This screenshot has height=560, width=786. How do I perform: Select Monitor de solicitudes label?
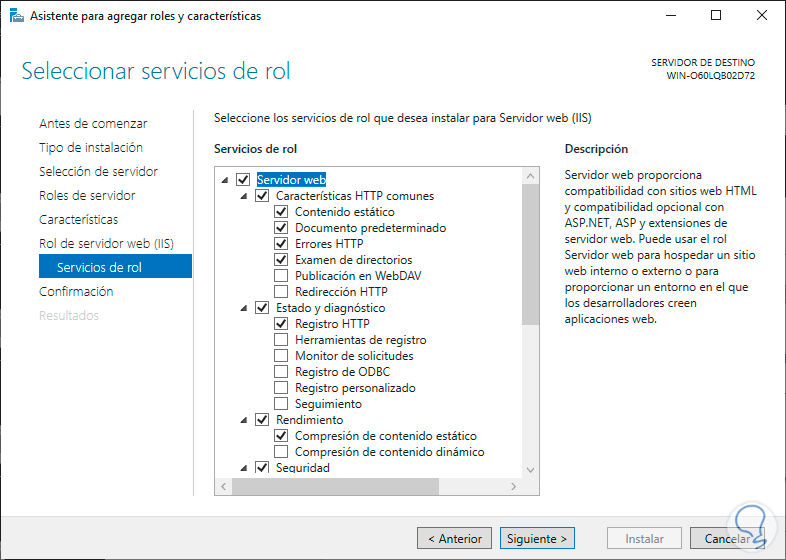pyautogui.click(x=354, y=356)
